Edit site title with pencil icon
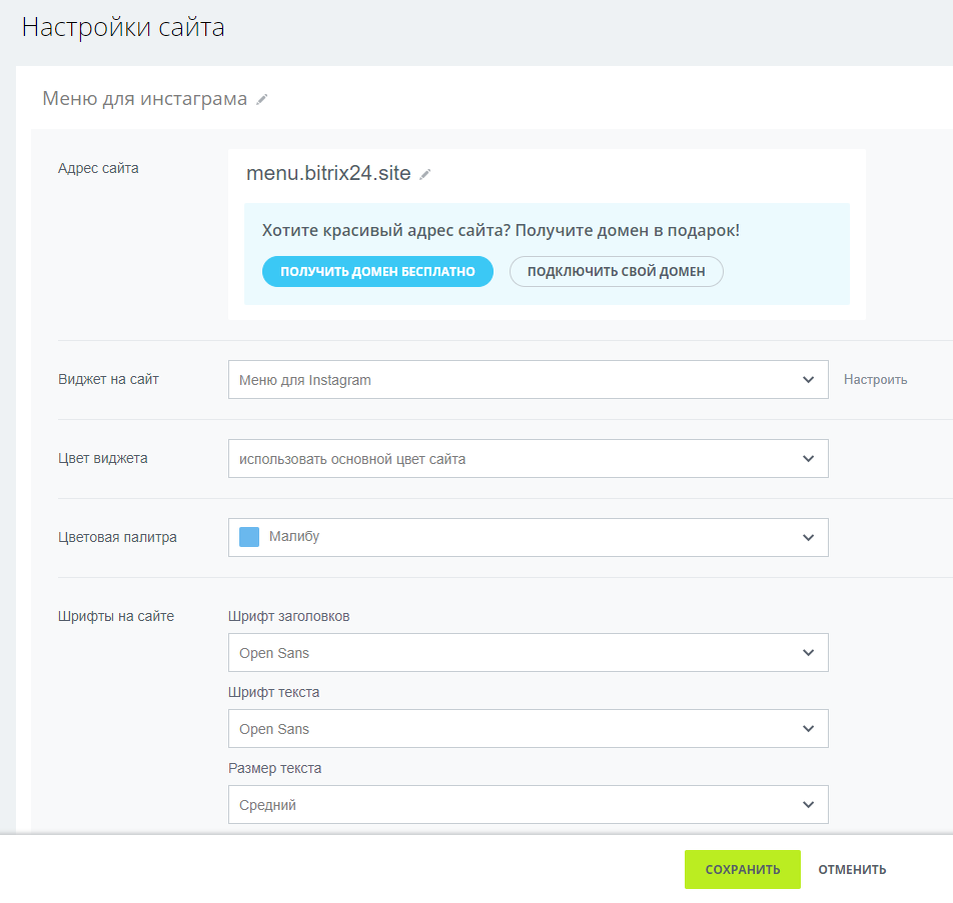 pyautogui.click(x=261, y=100)
